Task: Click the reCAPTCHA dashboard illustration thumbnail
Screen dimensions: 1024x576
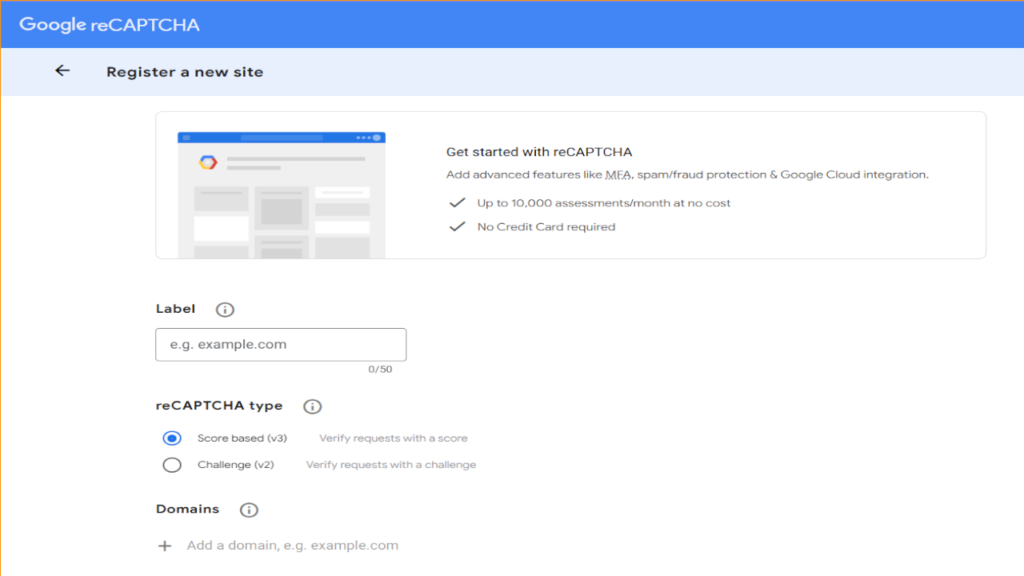Action: [x=281, y=195]
